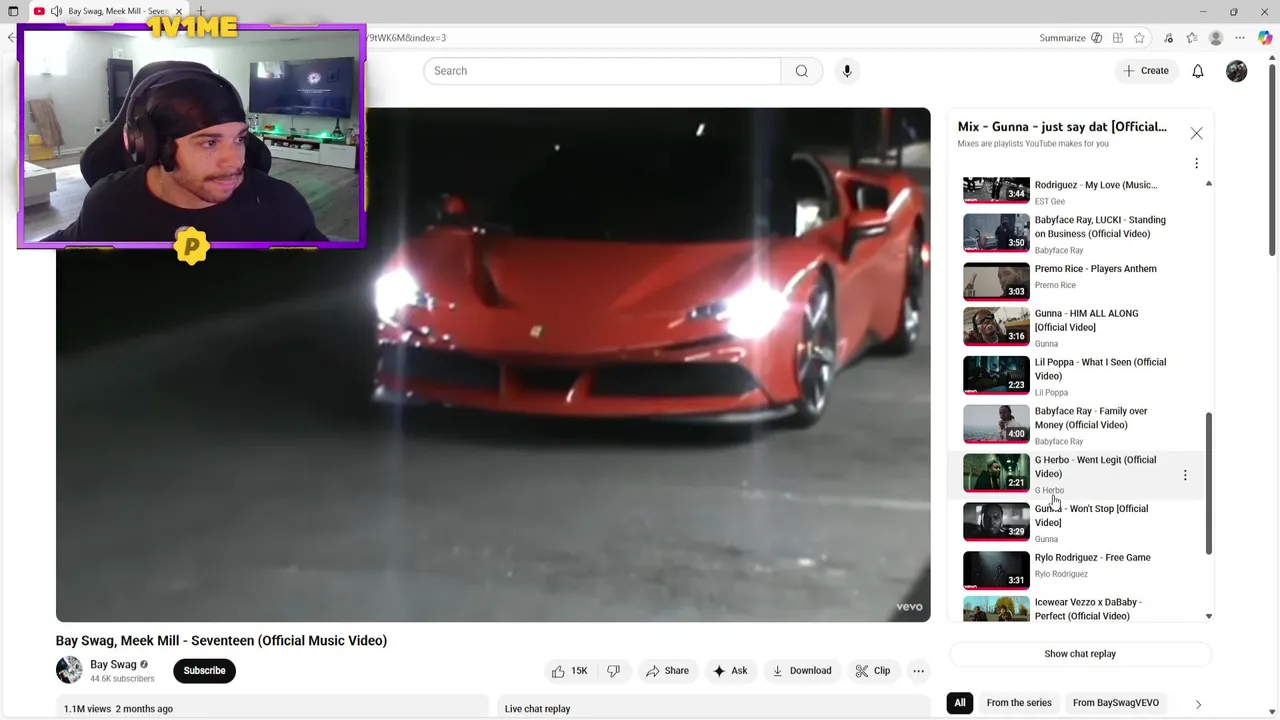Open YouTube notifications bell
The height and width of the screenshot is (720, 1280).
coord(1198,71)
